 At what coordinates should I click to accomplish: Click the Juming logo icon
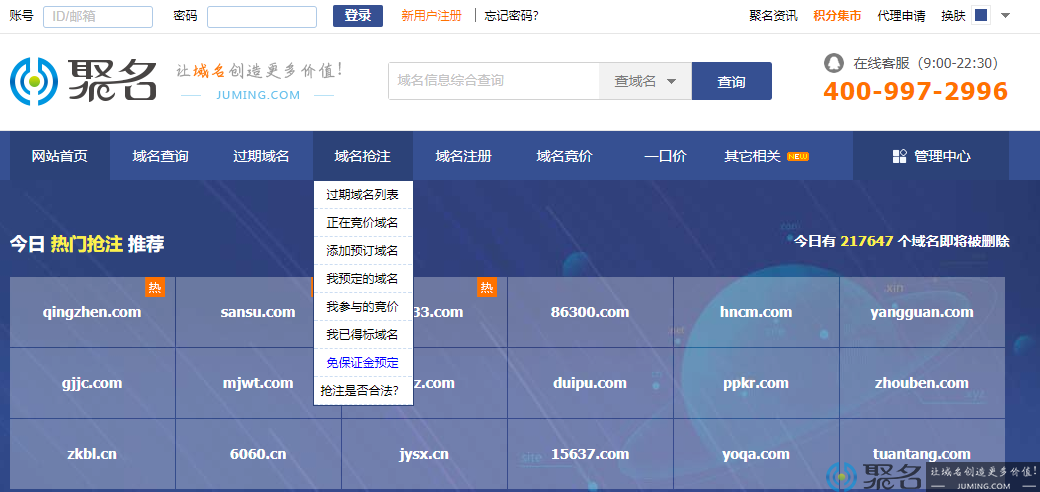pos(34,82)
